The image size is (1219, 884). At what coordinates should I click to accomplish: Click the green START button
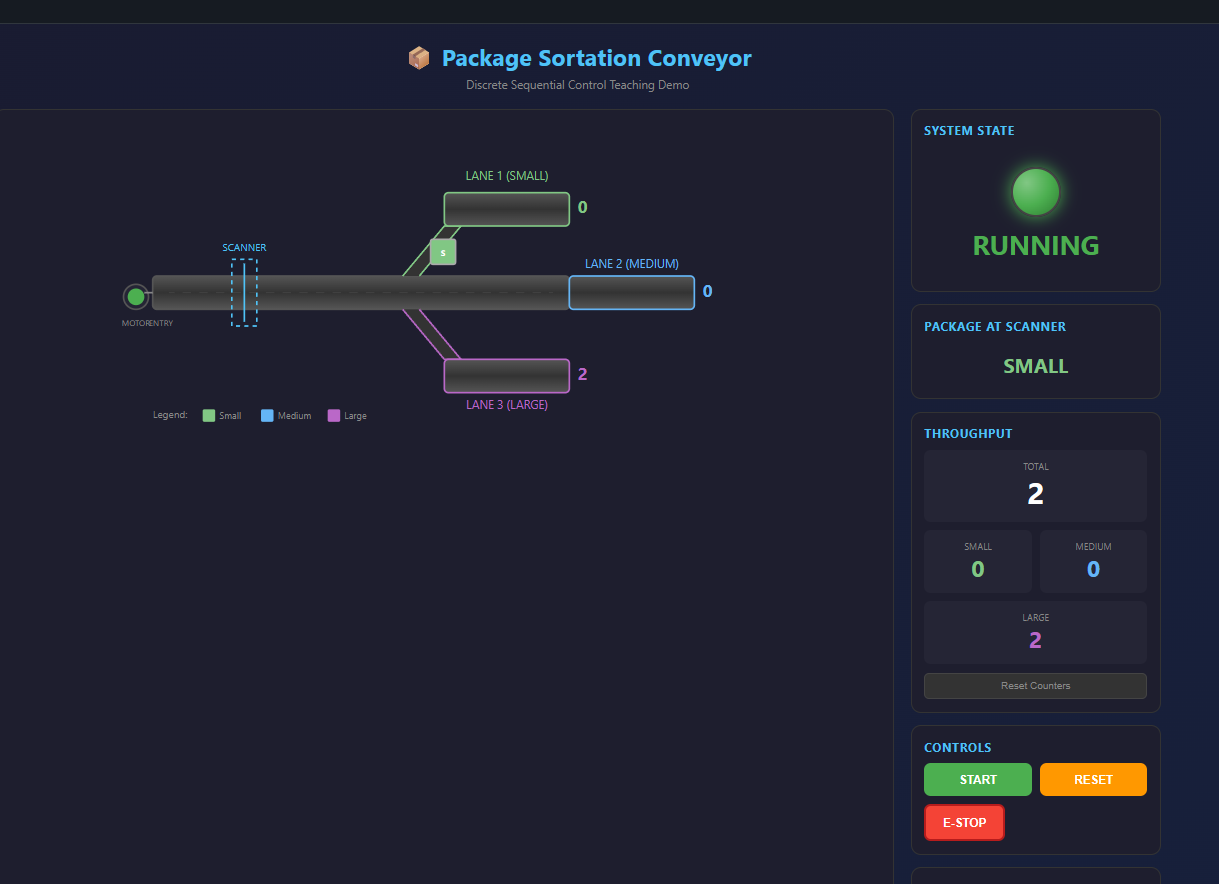(977, 779)
